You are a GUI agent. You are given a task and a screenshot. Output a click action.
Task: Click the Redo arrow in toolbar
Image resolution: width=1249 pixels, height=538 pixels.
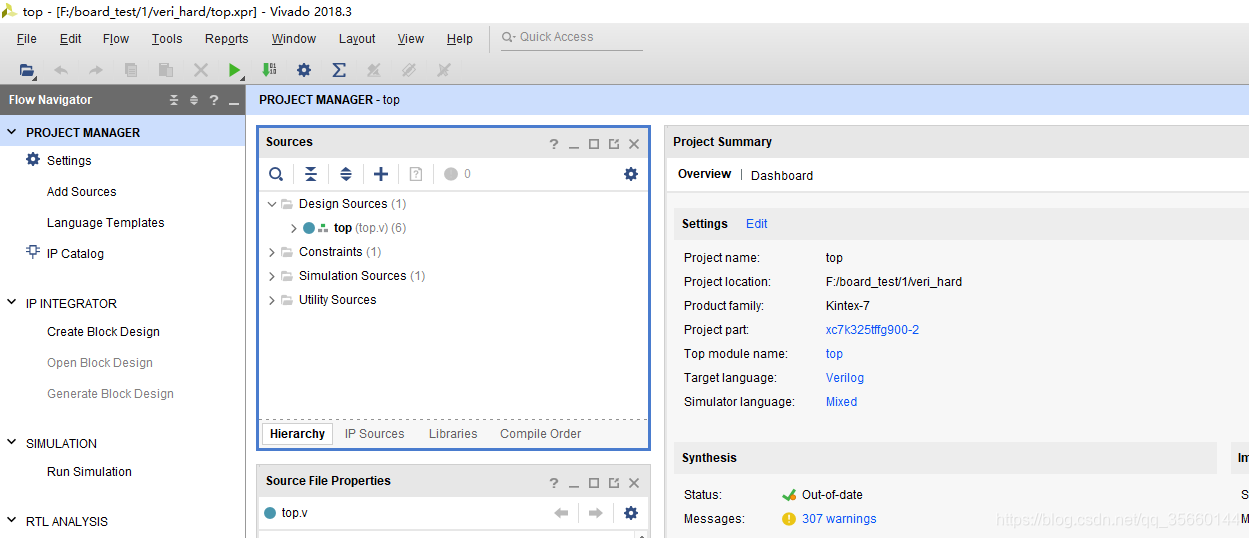(x=96, y=70)
